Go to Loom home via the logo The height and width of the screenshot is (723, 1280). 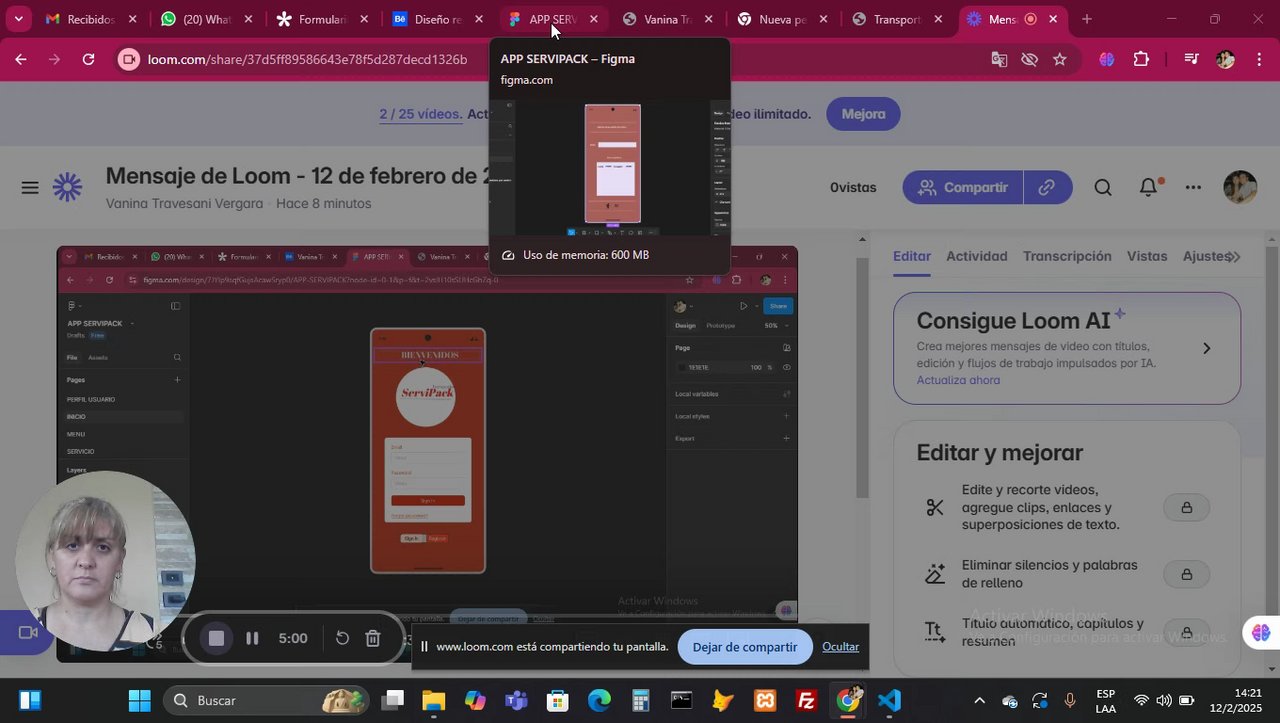coord(67,187)
